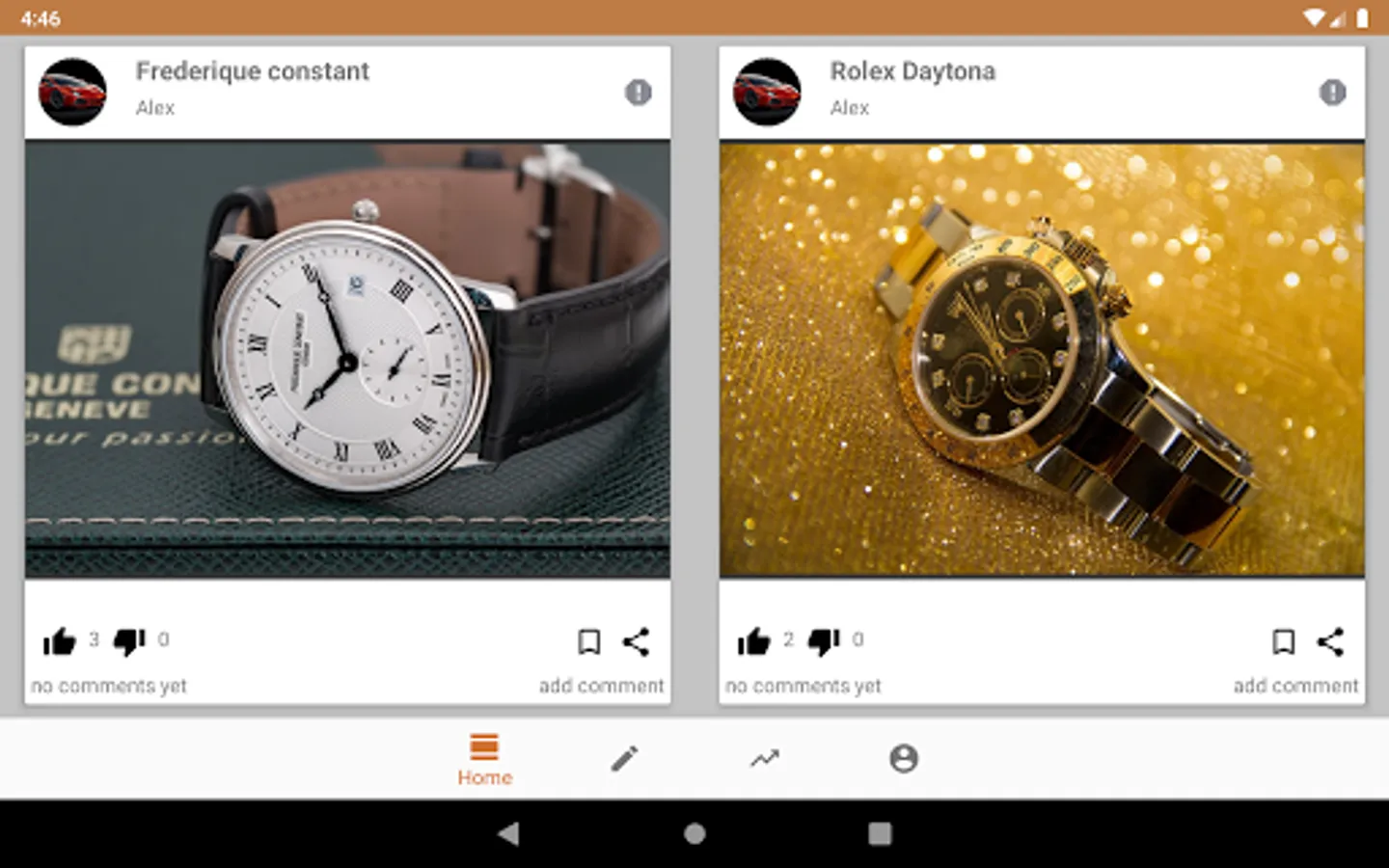
Task: Select the Home tab
Action: [484, 760]
